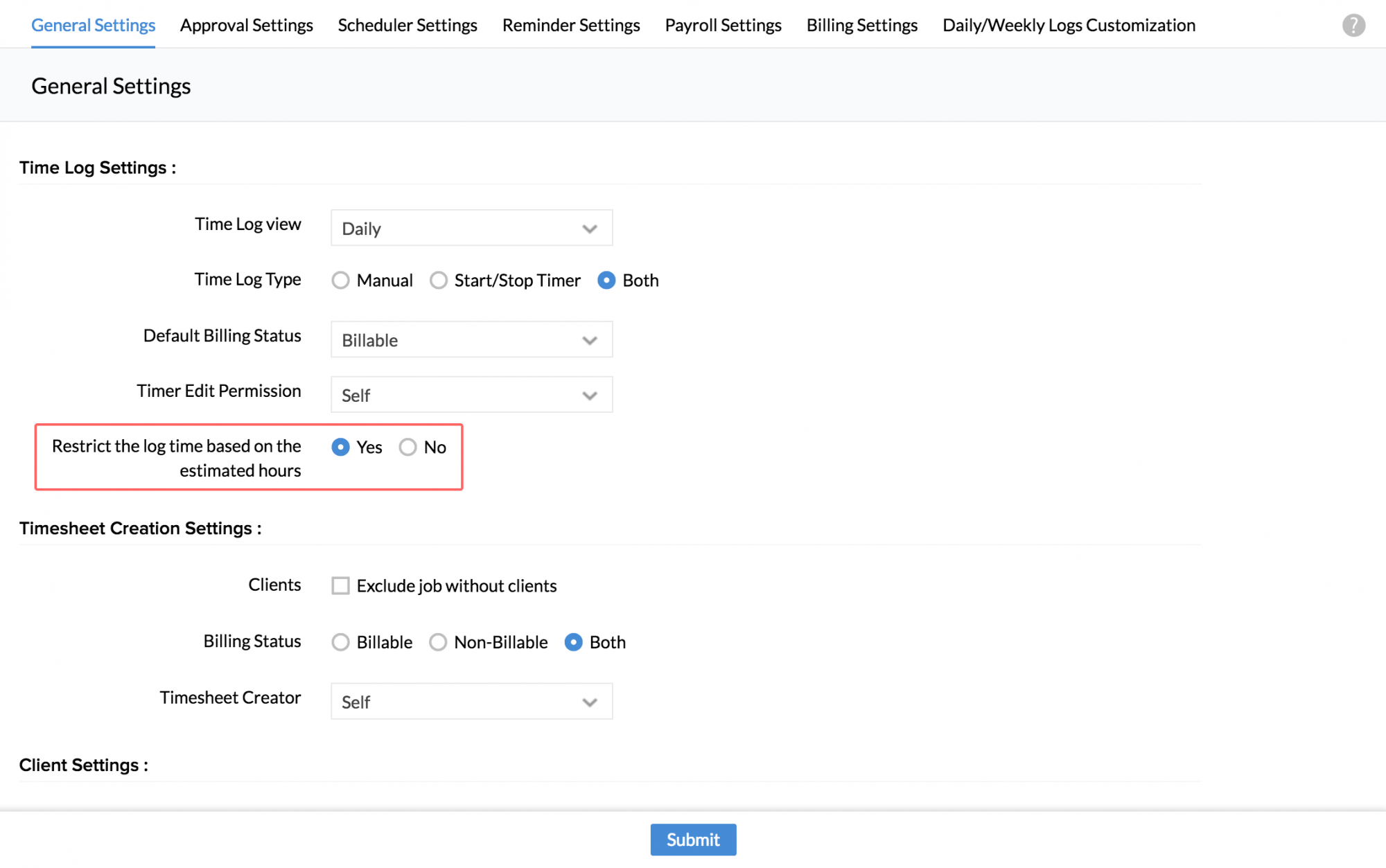Open Daily/Weekly Logs Customization tab

coord(1069,26)
